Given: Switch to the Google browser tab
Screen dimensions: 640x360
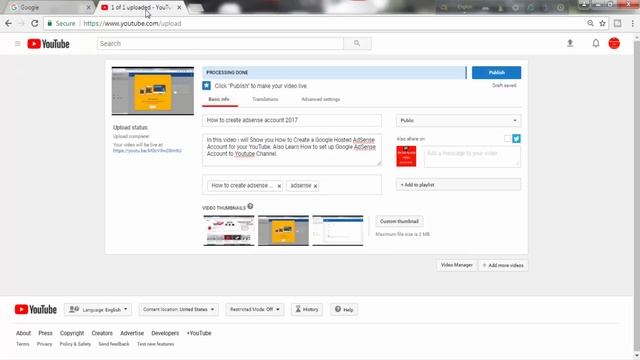Looking at the screenshot, I should [x=49, y=7].
